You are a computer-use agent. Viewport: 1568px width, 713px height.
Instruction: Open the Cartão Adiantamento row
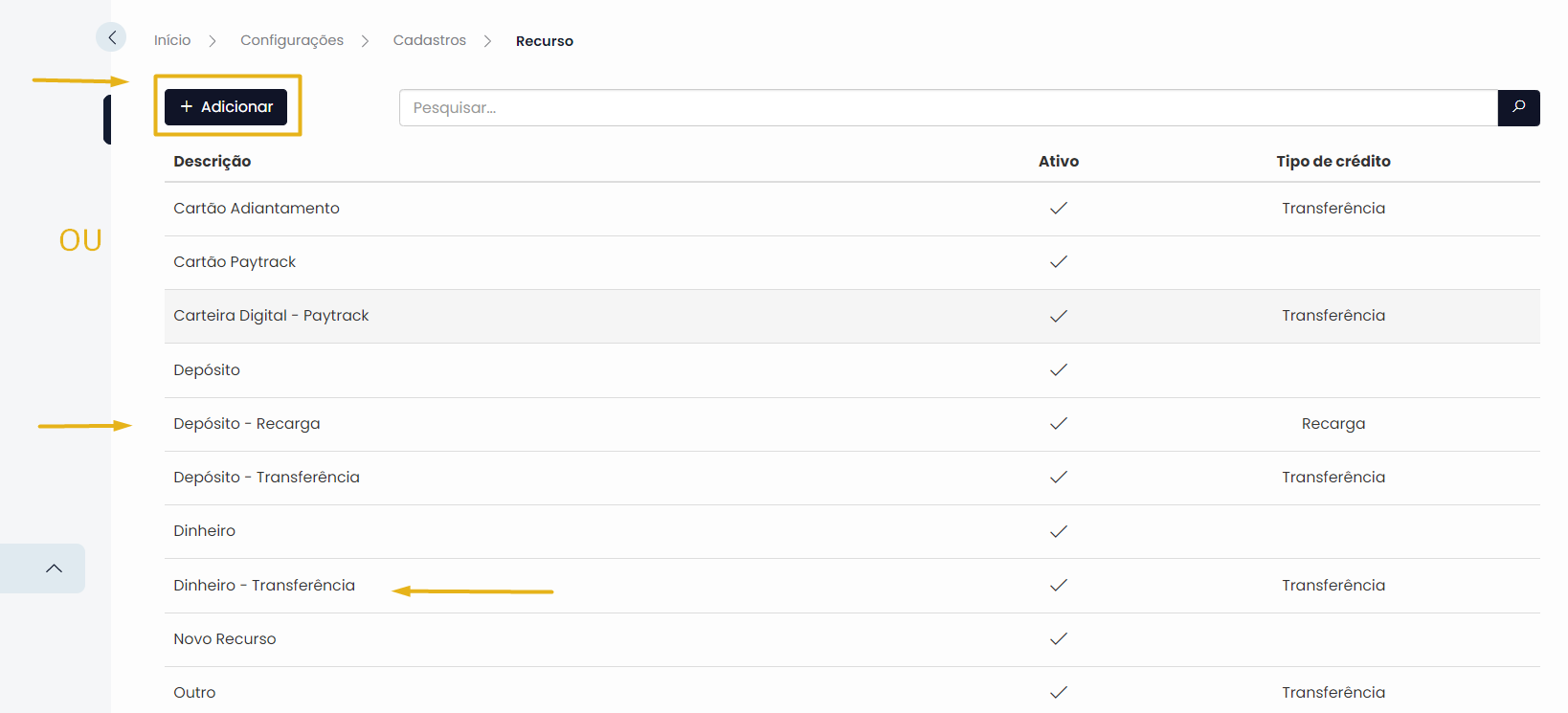[852, 209]
